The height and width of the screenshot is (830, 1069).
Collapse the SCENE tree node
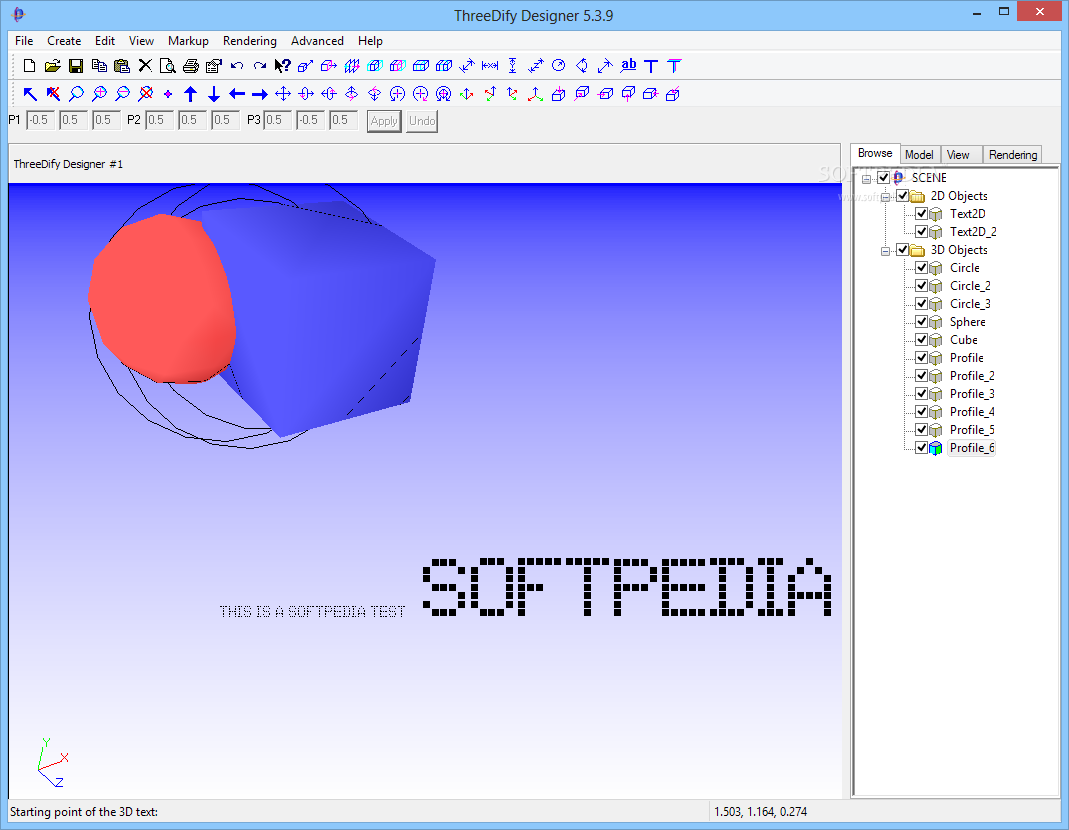pyautogui.click(x=867, y=179)
